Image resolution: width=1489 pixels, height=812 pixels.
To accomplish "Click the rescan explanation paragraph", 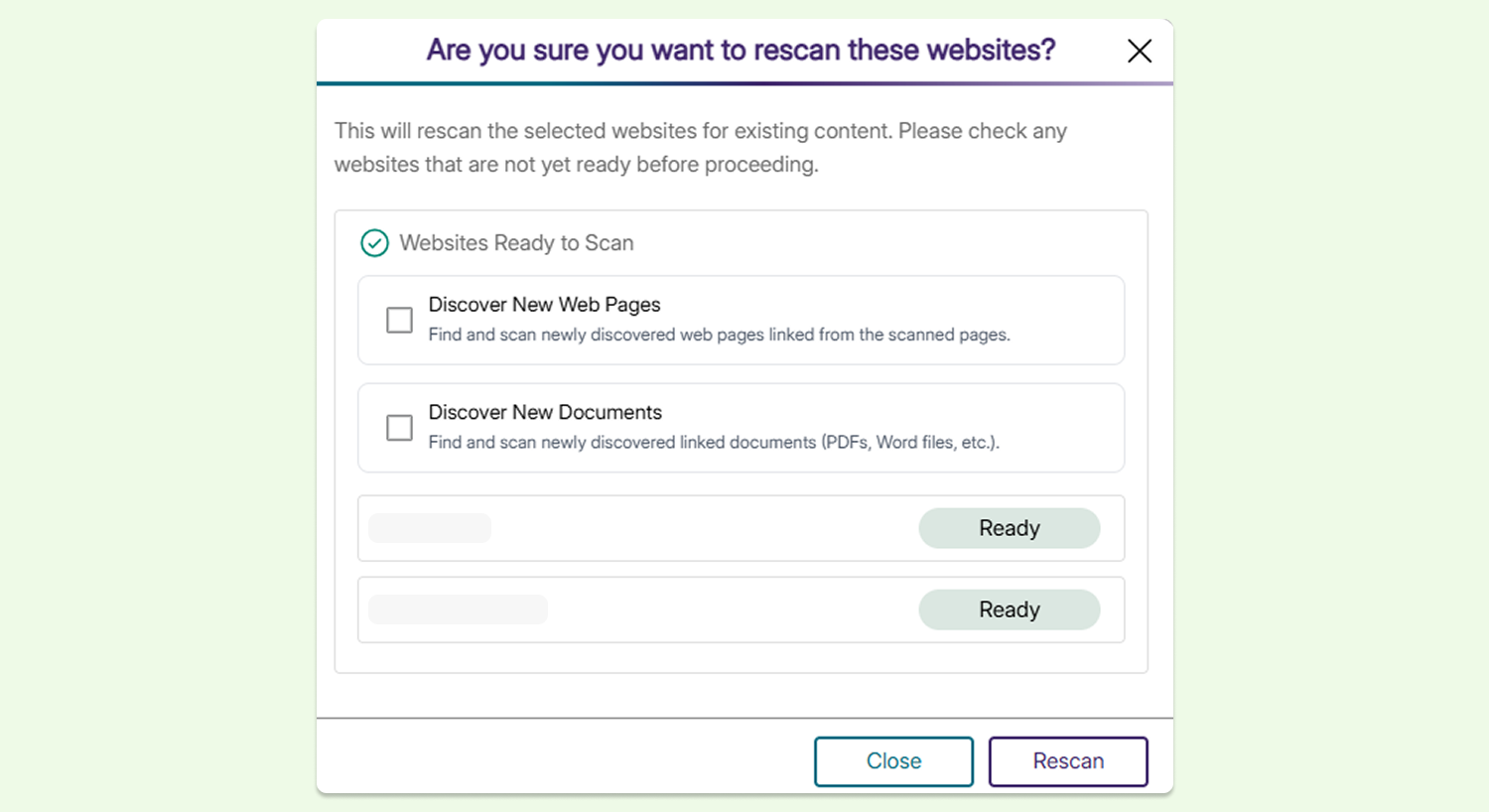I will click(700, 148).
